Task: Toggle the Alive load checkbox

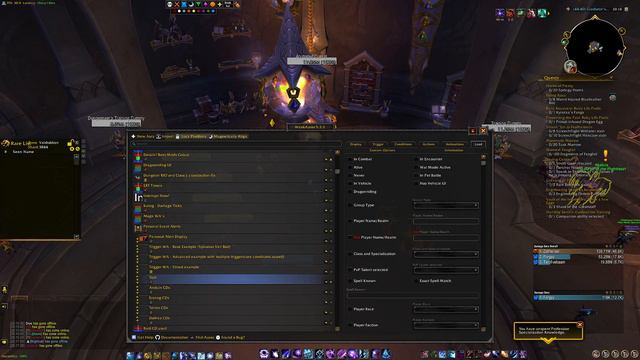Action: point(350,167)
